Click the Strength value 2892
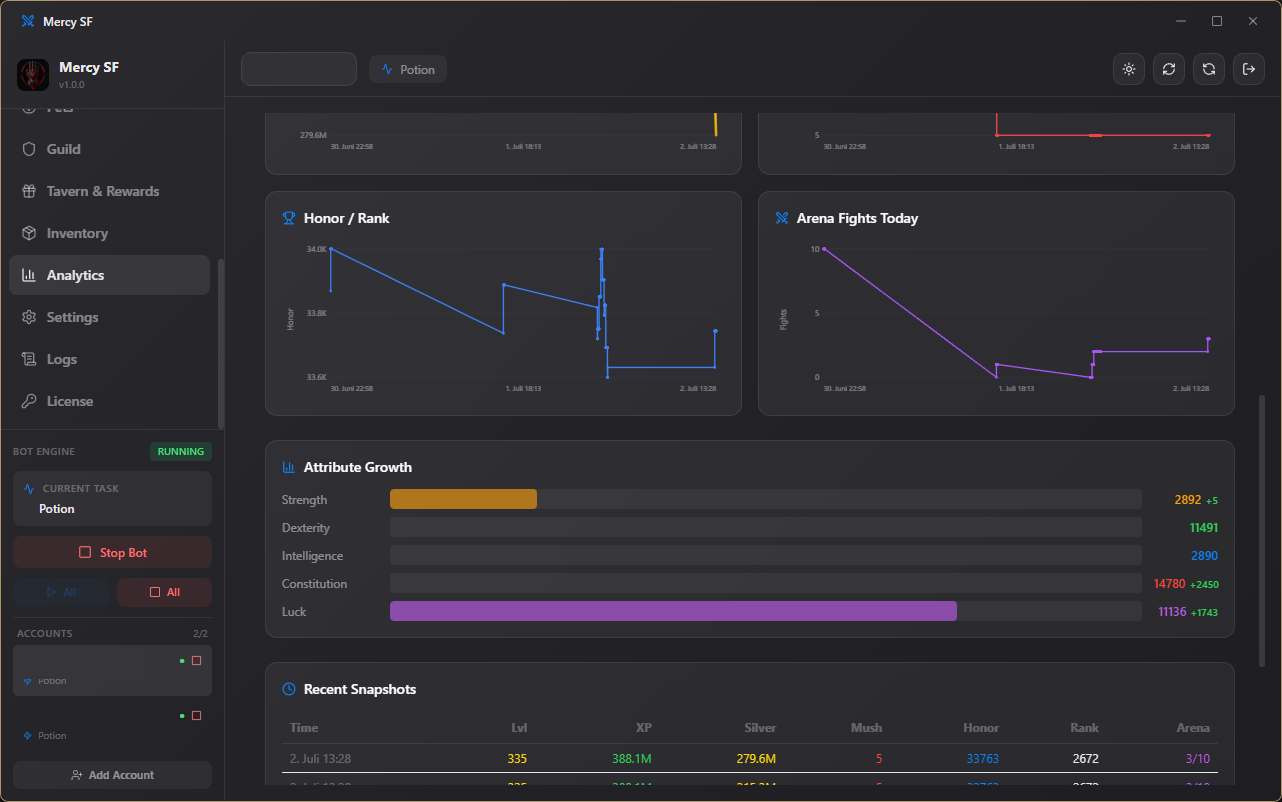The width and height of the screenshot is (1282, 802). 1187,500
